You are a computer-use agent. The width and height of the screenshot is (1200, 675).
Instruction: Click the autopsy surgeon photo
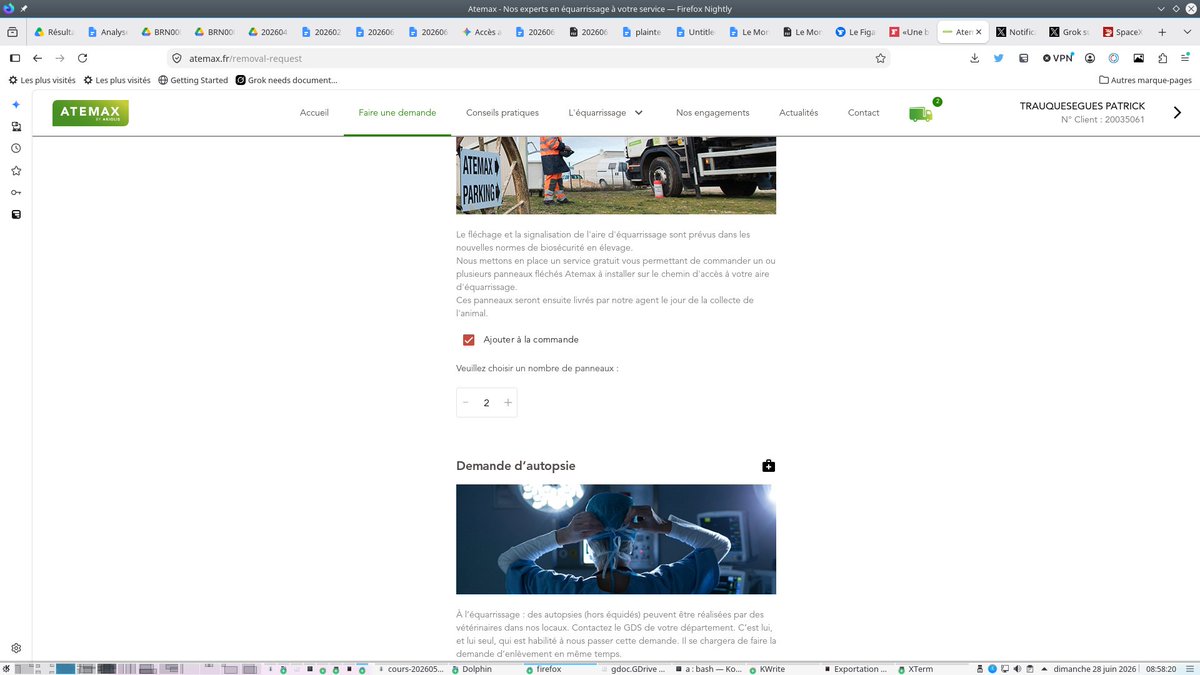(x=616, y=540)
